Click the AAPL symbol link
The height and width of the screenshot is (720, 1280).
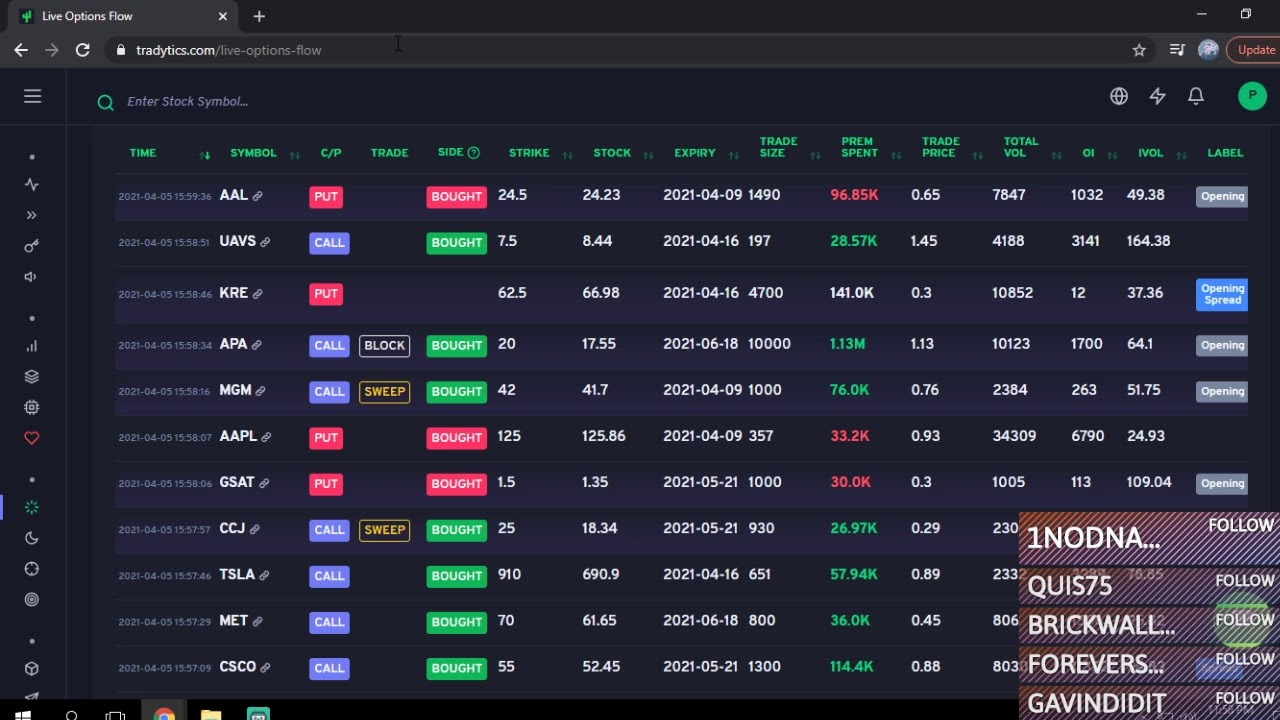pos(238,436)
